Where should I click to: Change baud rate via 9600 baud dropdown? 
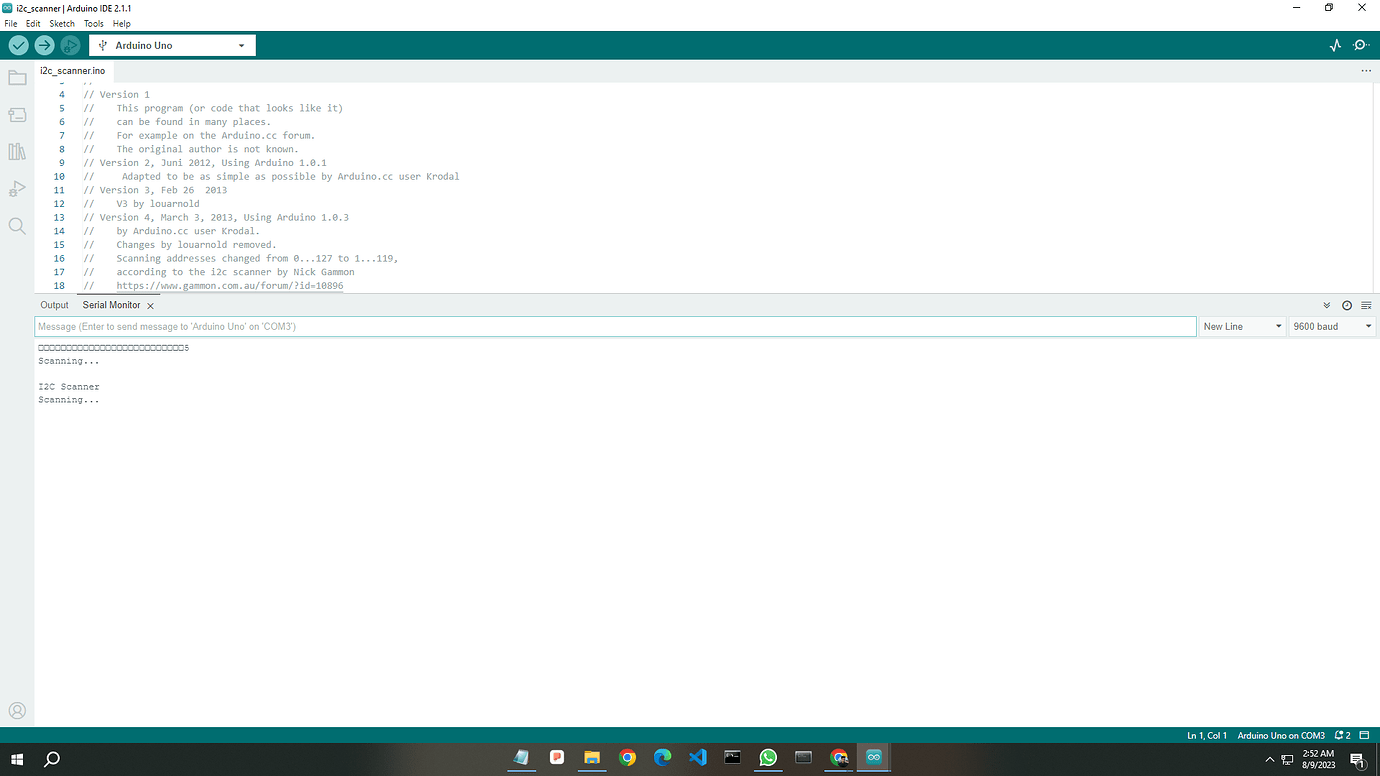click(1331, 326)
